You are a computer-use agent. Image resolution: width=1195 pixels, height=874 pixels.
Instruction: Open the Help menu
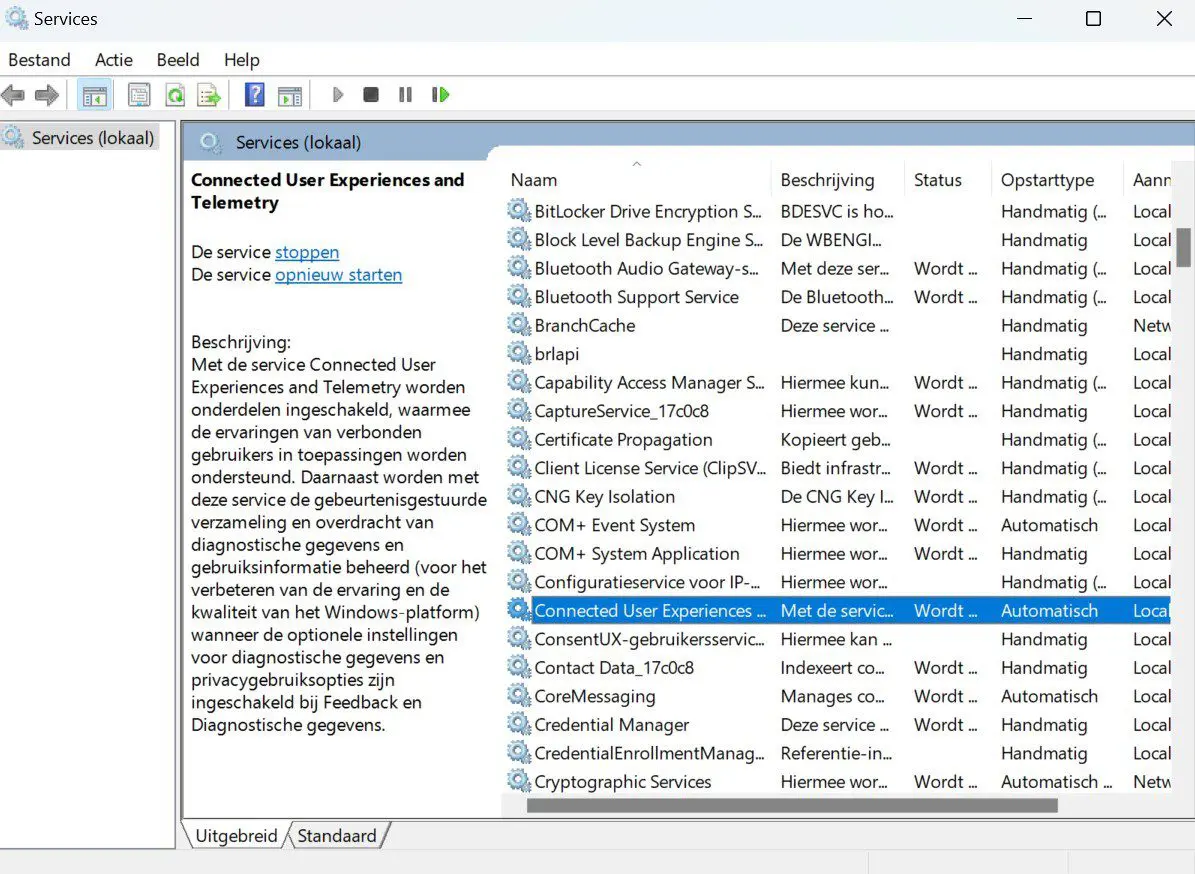[x=242, y=60]
